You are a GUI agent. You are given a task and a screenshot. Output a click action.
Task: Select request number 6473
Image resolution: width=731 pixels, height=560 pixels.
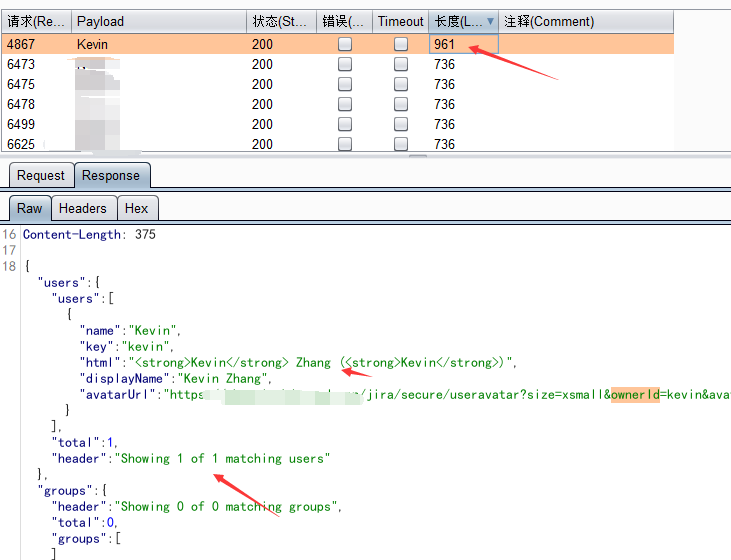21,64
